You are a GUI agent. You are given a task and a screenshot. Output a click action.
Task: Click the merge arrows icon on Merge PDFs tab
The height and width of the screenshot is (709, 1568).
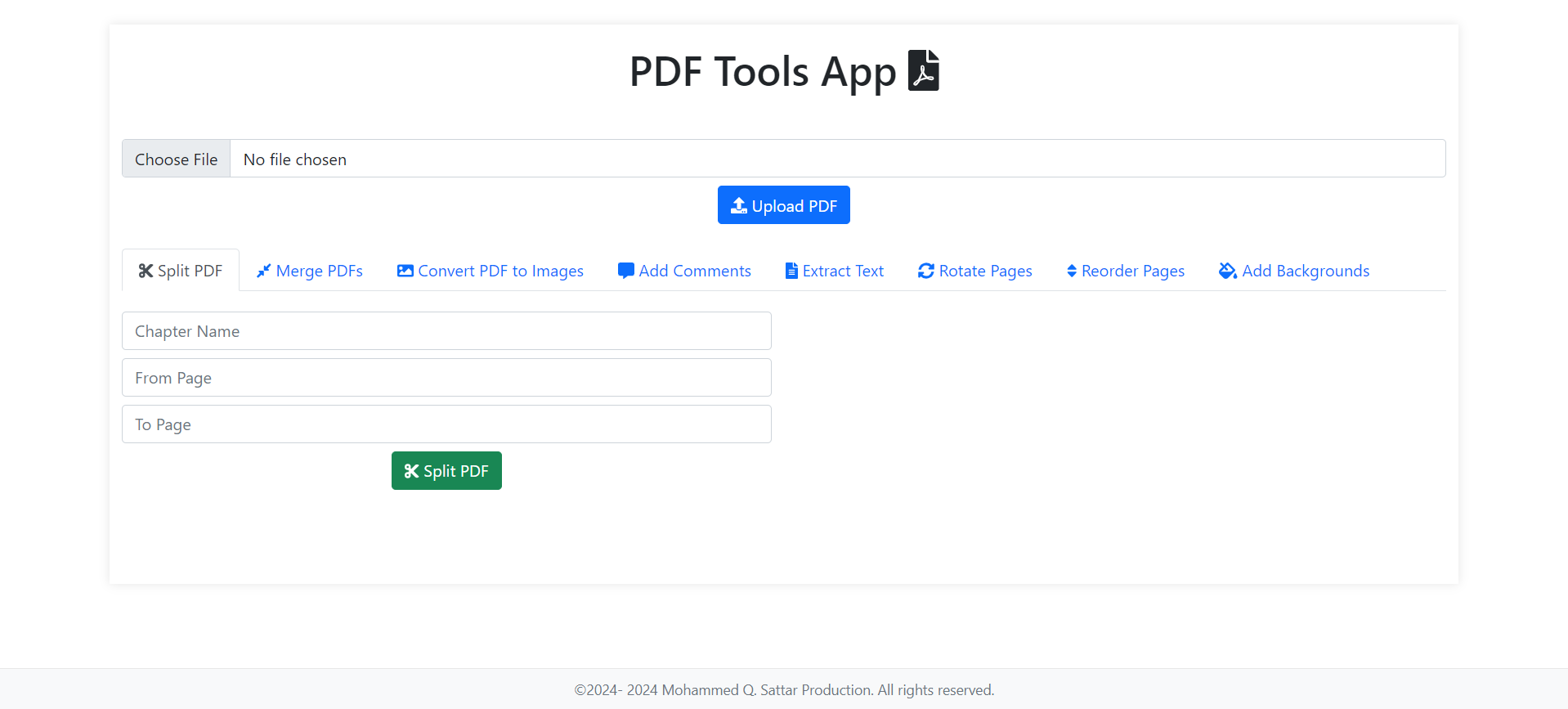tap(263, 271)
